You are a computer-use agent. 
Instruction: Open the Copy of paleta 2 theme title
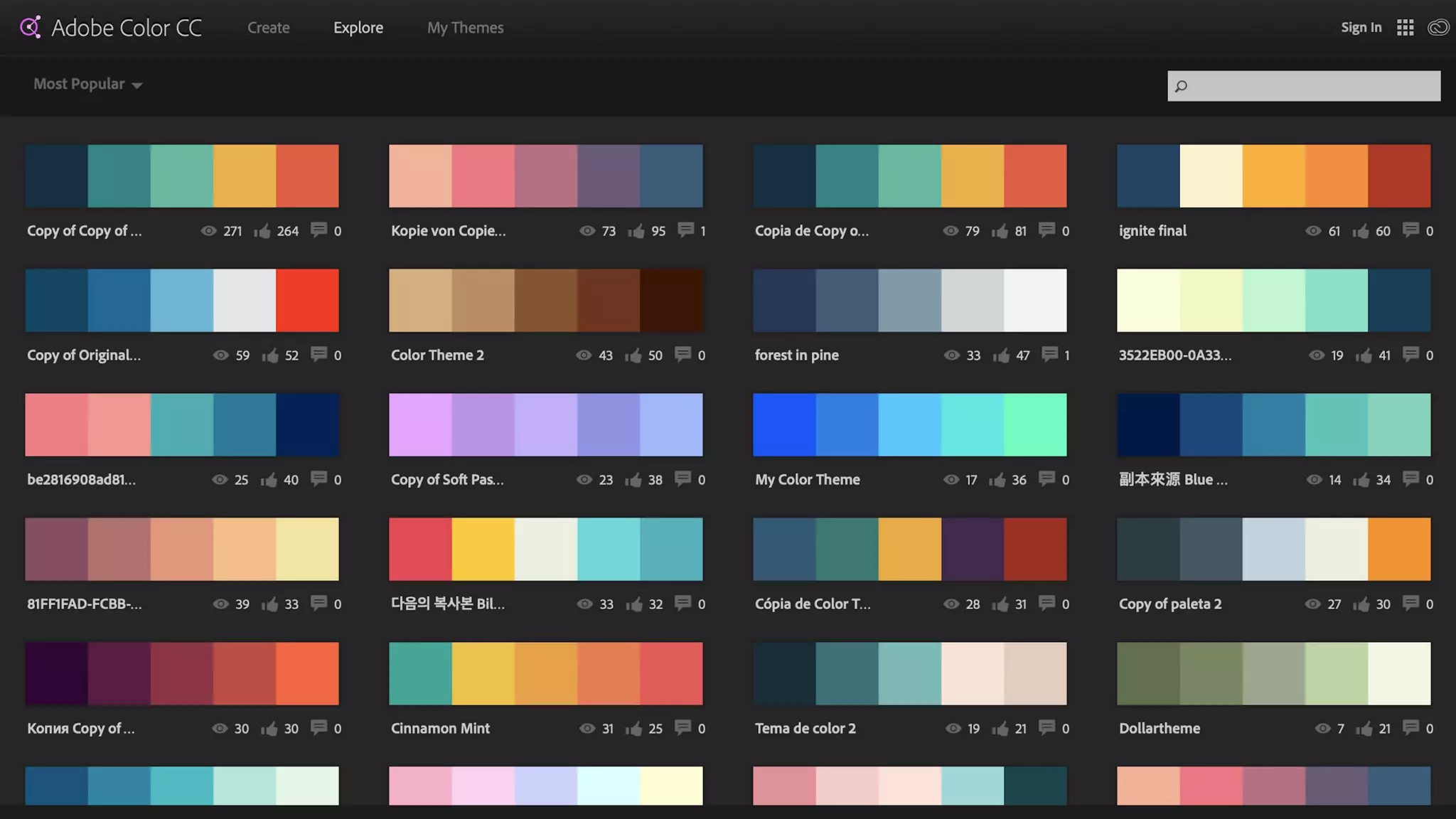click(x=1169, y=604)
